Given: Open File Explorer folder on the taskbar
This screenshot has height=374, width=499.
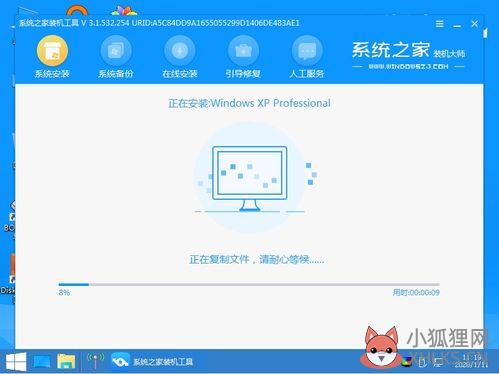Looking at the screenshot, I should click(66, 361).
